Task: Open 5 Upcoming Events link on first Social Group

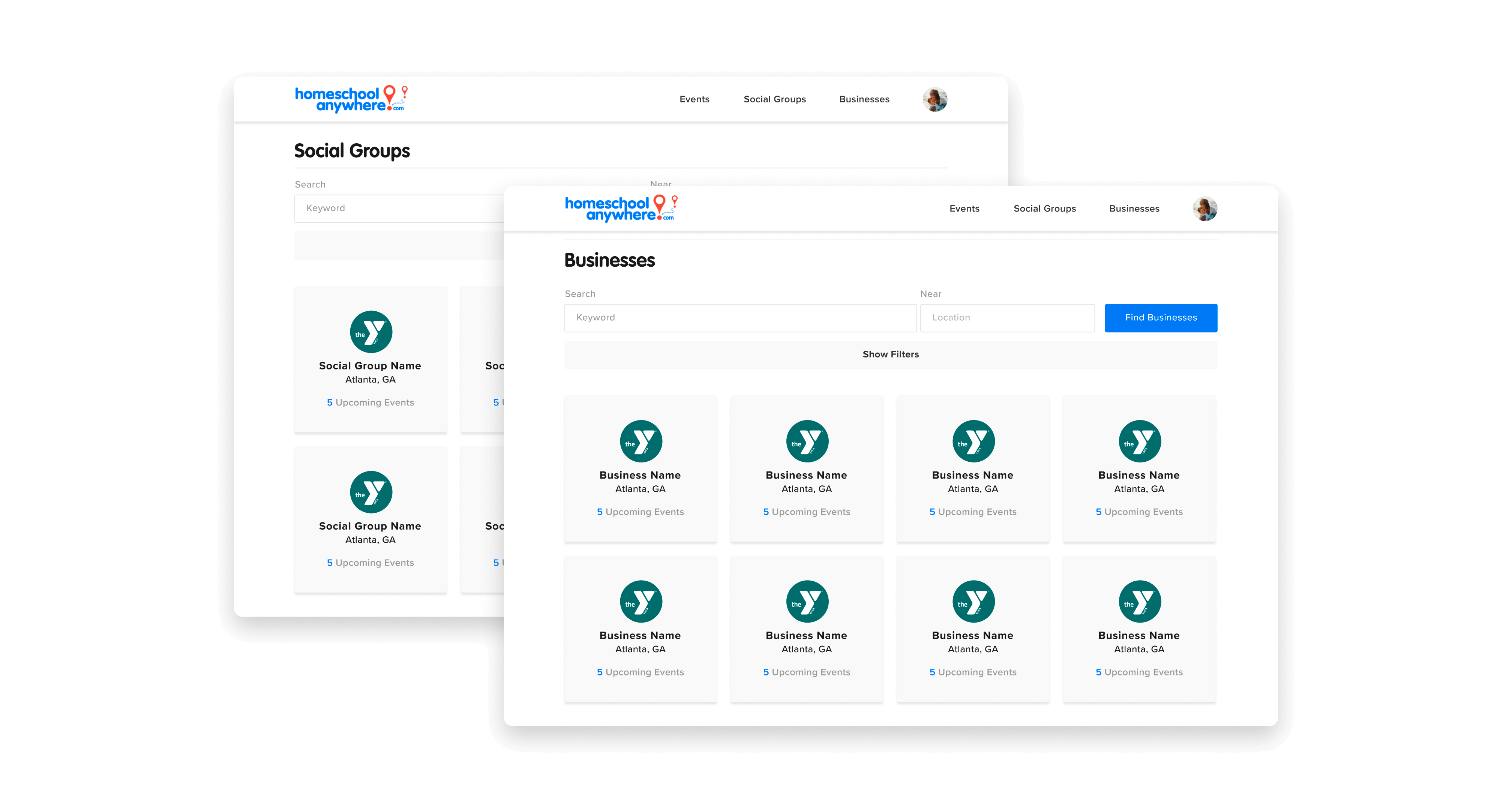Action: tap(370, 403)
